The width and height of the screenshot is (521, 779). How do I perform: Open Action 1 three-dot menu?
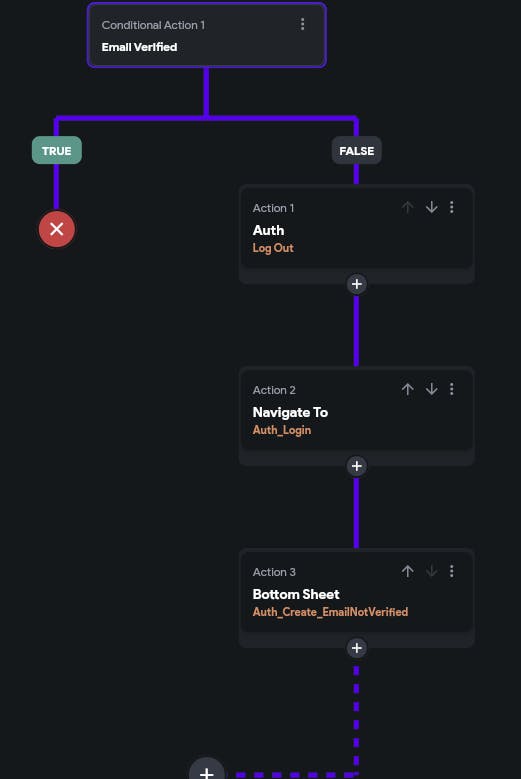click(x=451, y=207)
